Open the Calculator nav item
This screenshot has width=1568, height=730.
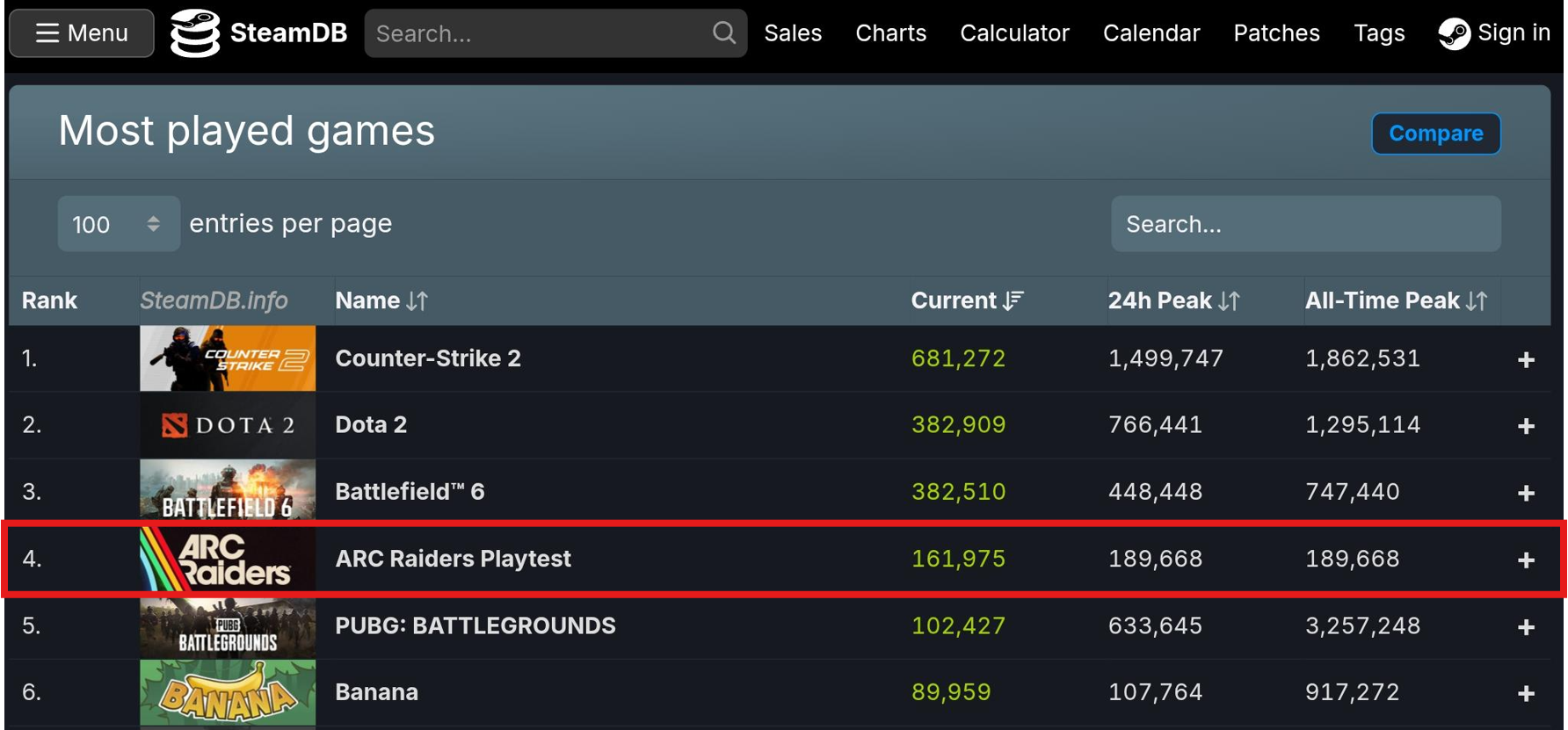(x=1014, y=33)
